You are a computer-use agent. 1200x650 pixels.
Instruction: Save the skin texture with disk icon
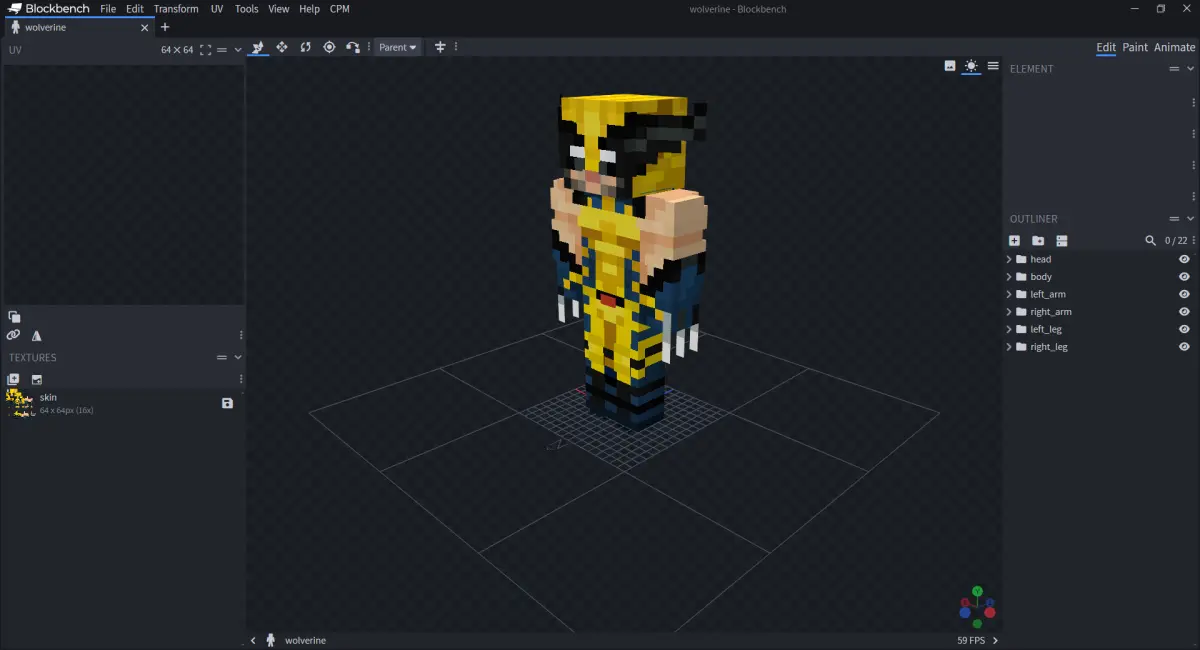tap(228, 403)
